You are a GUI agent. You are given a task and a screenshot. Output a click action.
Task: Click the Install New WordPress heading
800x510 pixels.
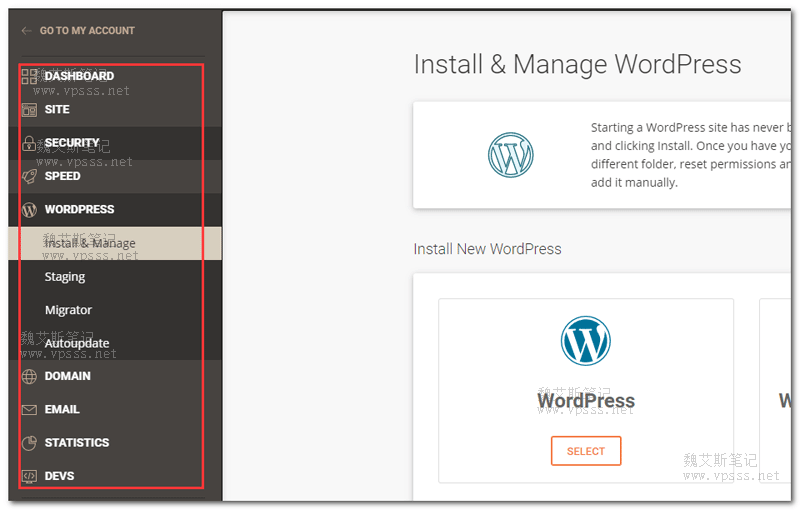click(487, 249)
